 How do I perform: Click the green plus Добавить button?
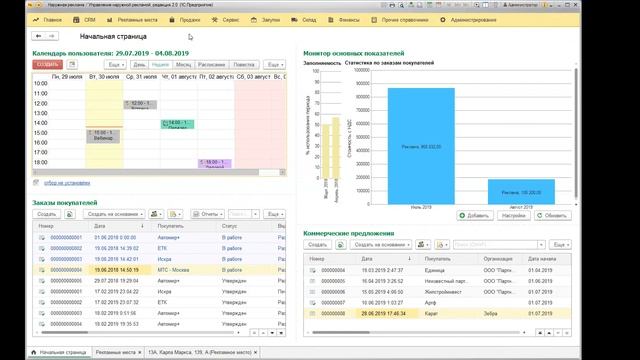coord(475,216)
